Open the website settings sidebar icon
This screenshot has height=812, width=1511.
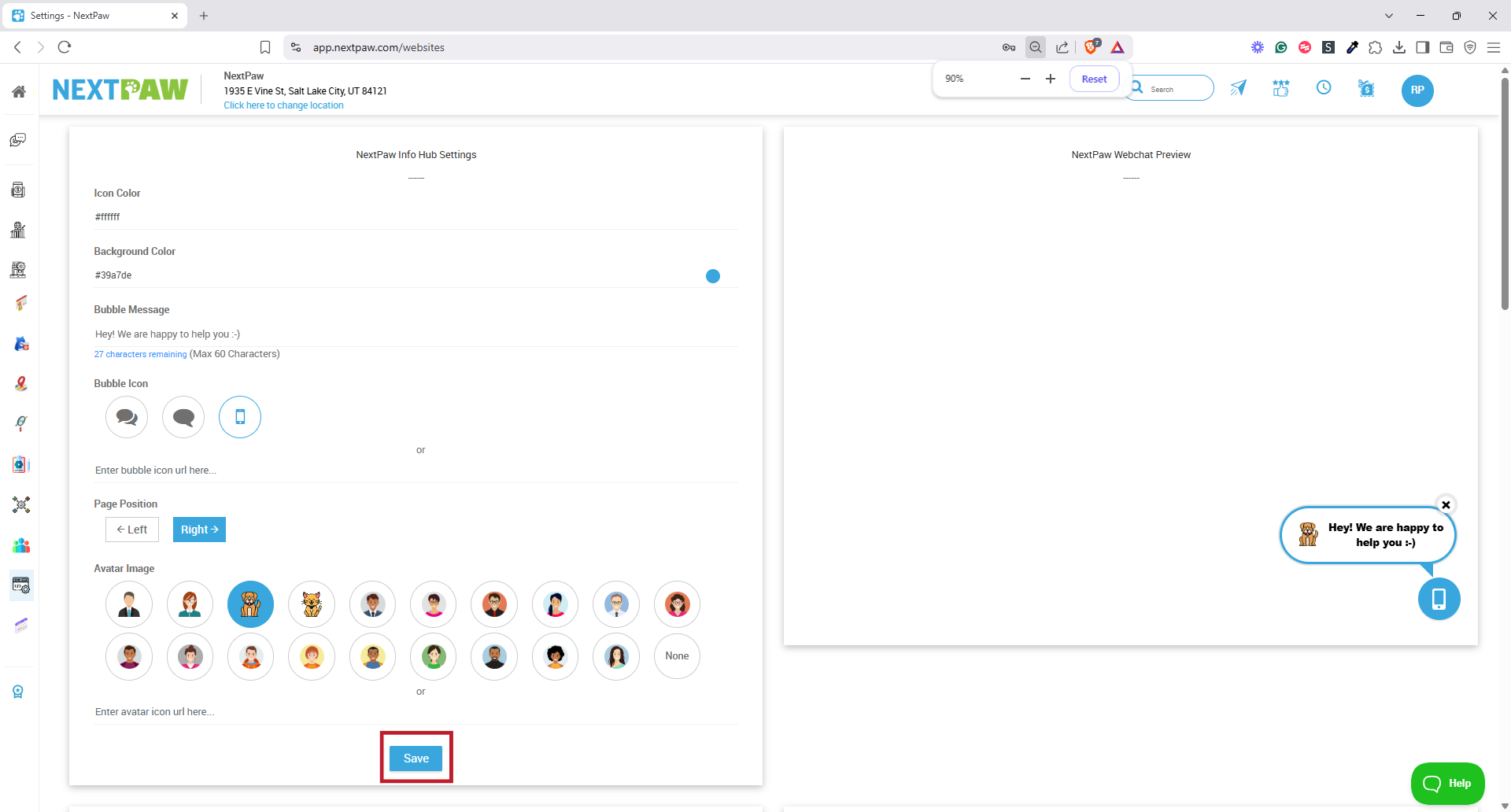coord(21,585)
